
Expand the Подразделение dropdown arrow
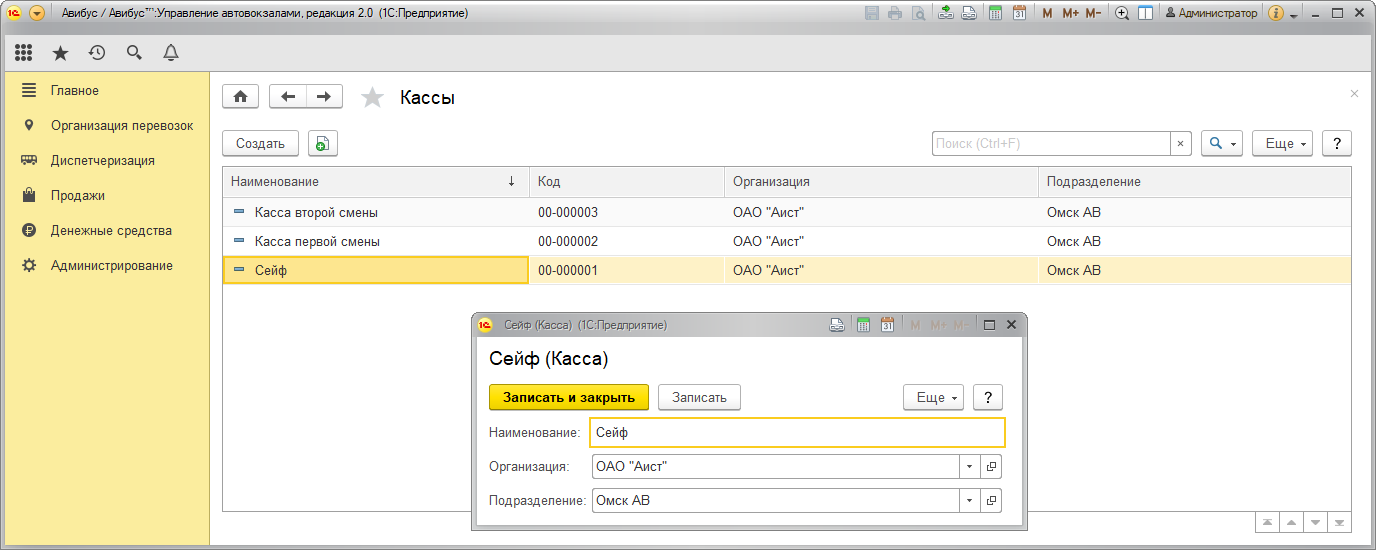[x=969, y=501]
